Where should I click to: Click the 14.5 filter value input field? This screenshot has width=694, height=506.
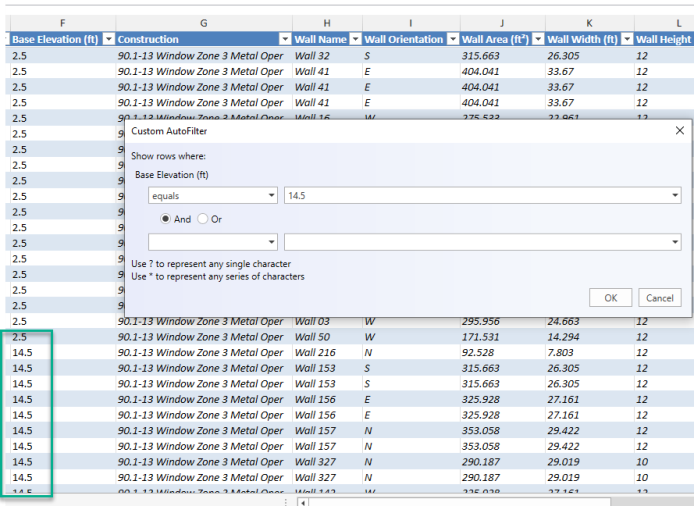[470, 196]
